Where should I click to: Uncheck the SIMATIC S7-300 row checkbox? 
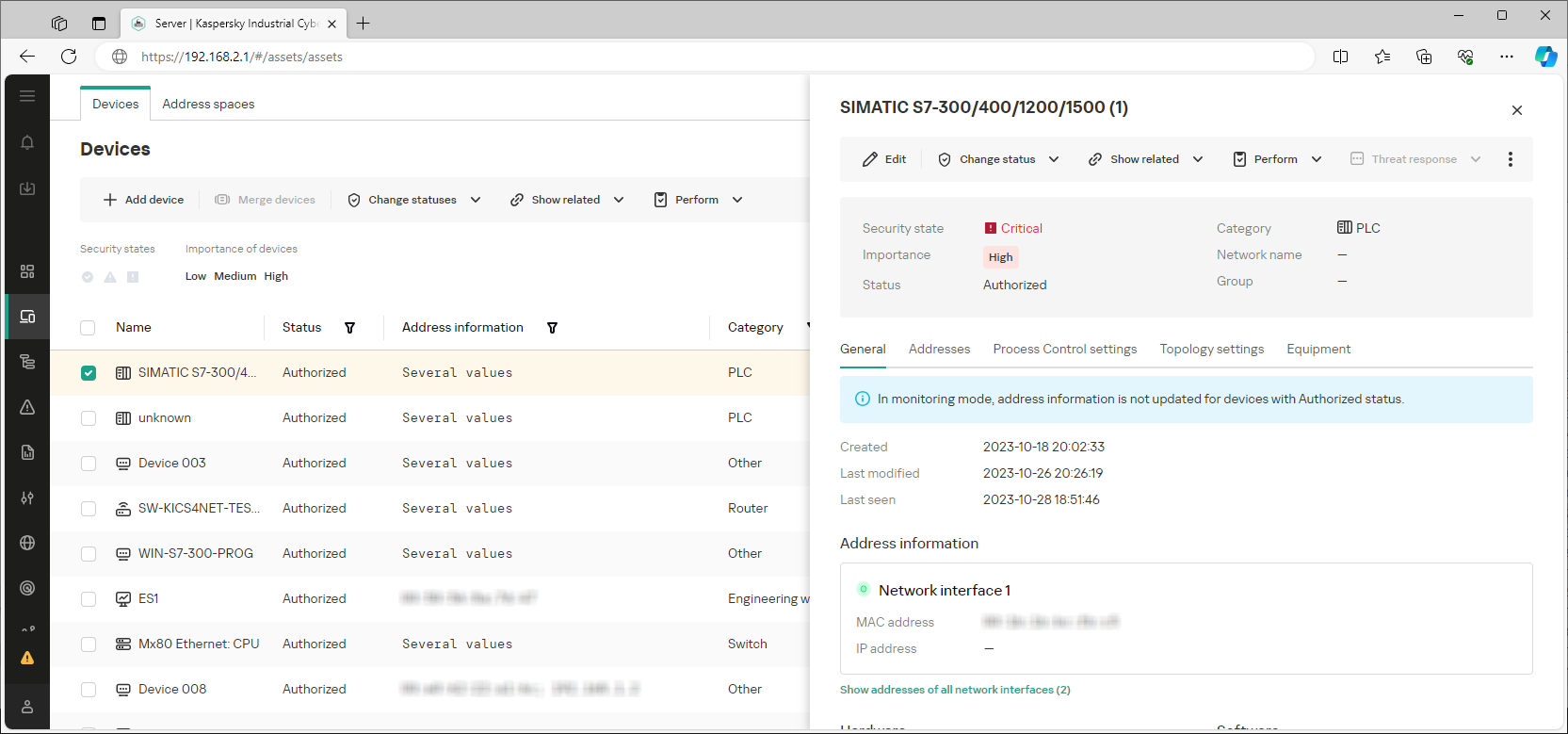tap(89, 373)
